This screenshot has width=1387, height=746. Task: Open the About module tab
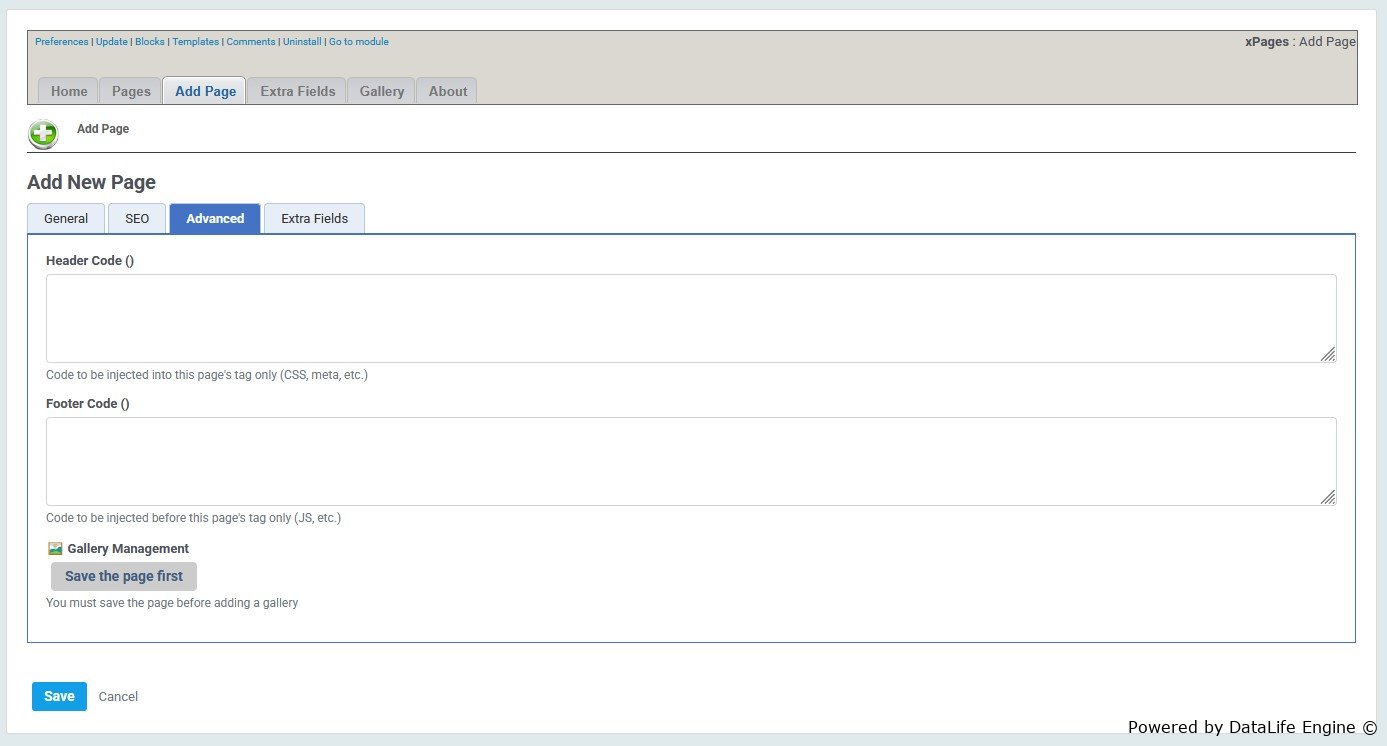coord(447,91)
